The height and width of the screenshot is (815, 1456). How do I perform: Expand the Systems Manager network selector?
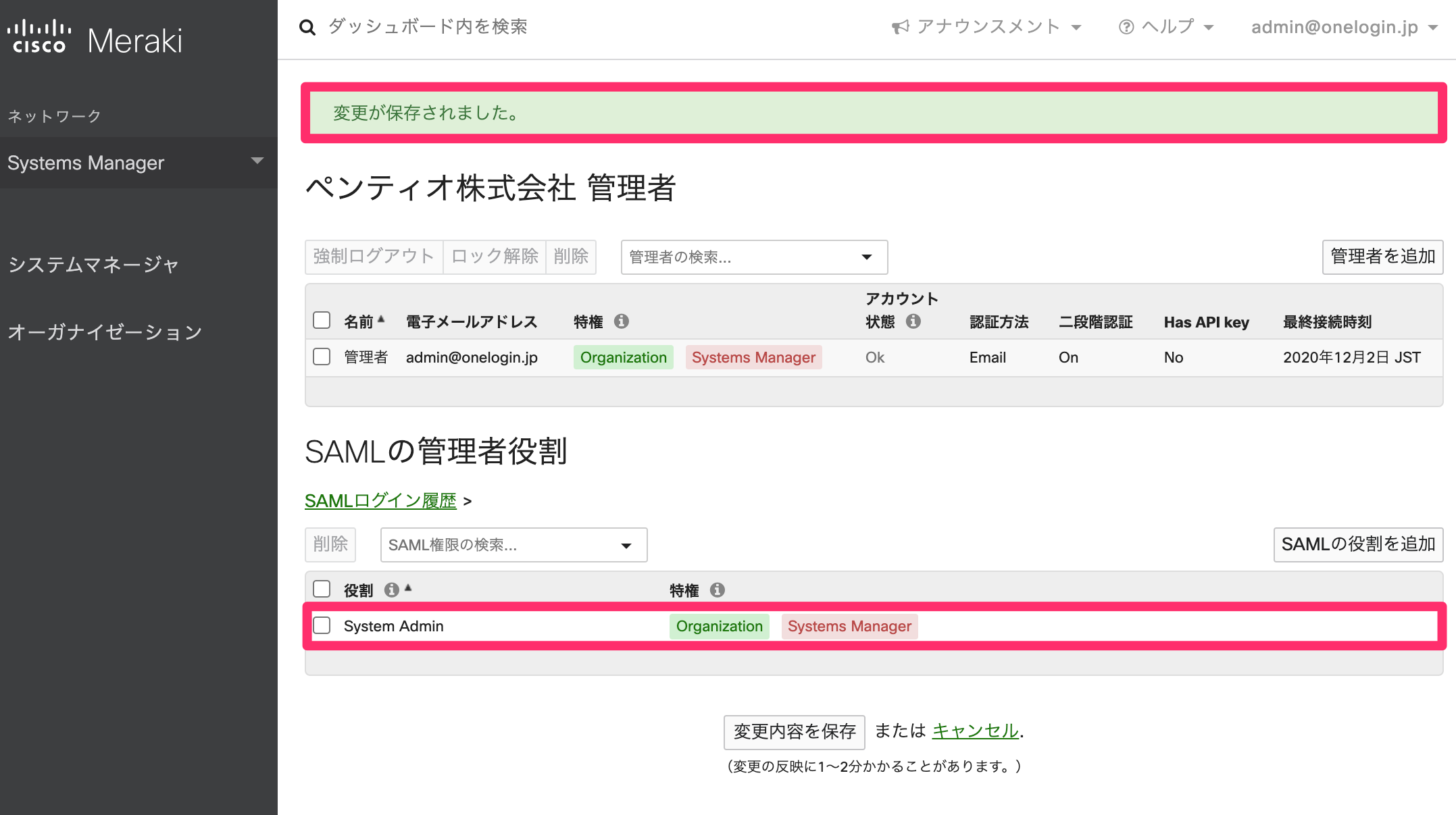(139, 163)
